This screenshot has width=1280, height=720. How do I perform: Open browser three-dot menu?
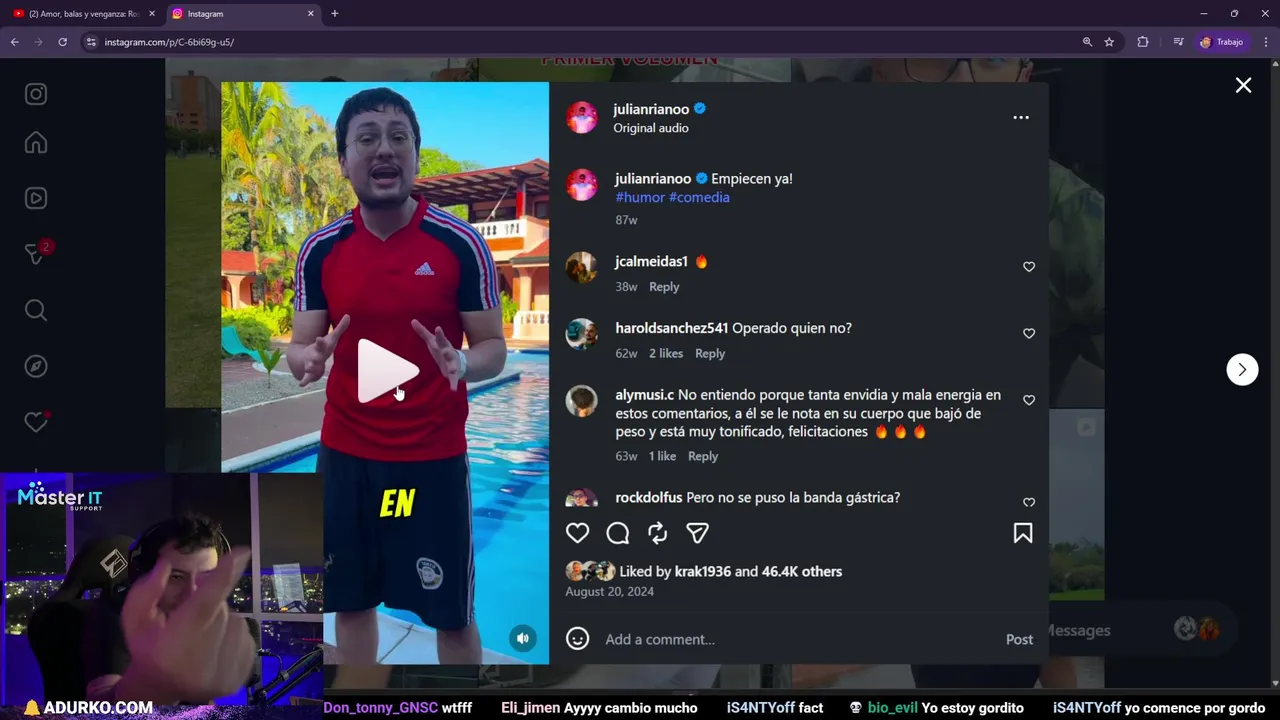1266,42
